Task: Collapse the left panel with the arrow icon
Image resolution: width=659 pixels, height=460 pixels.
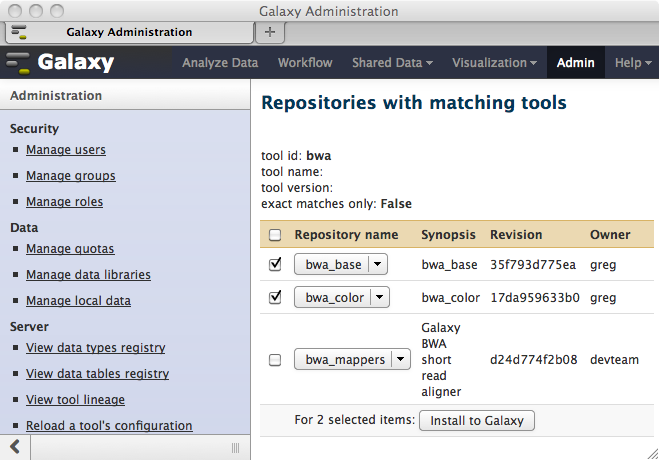Action: tap(15, 447)
